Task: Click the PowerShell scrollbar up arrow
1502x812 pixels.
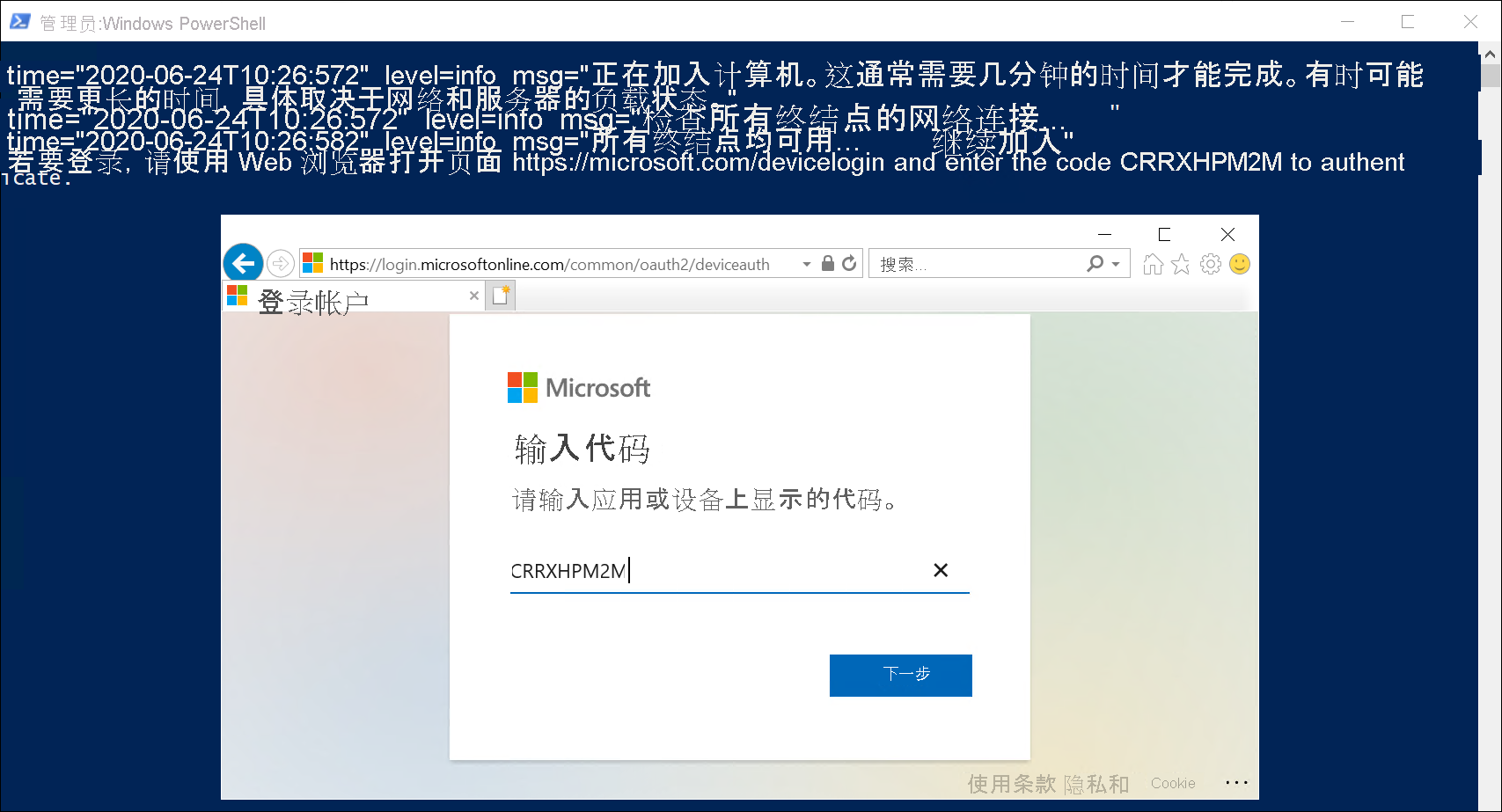Action: pos(1491,54)
